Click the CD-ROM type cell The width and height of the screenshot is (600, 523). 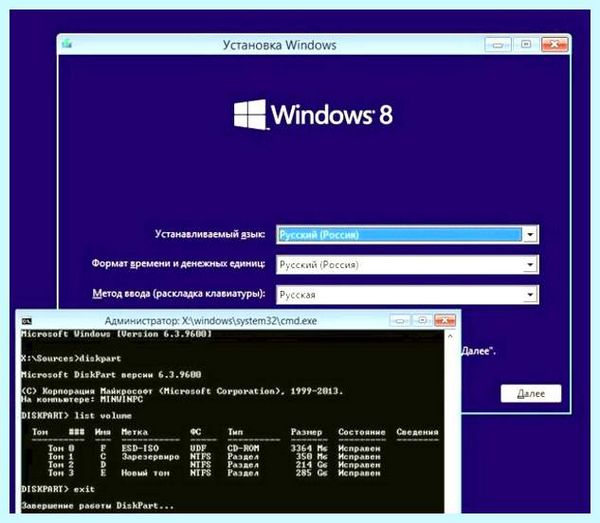pos(243,448)
